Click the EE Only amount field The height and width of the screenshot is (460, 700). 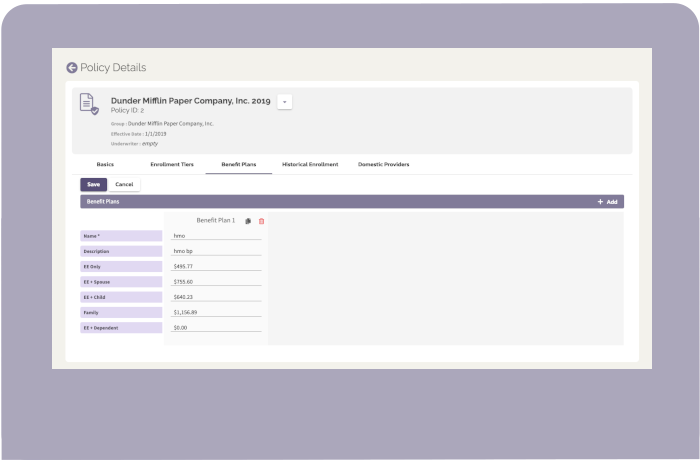coord(216,266)
